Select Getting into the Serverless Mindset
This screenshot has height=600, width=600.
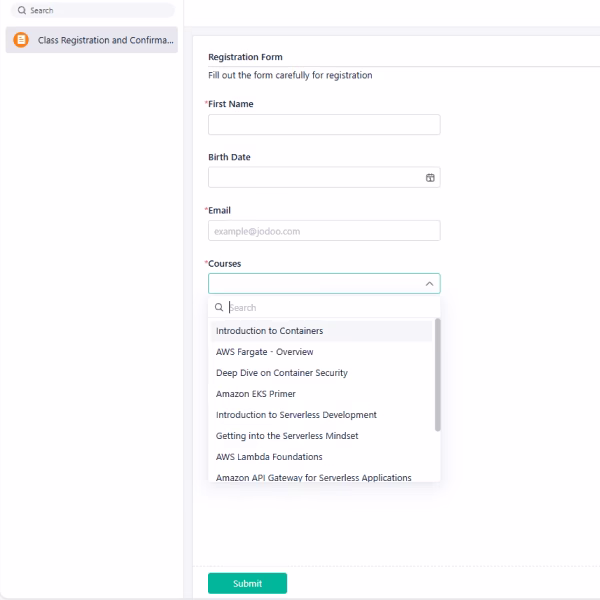pyautogui.click(x=286, y=436)
